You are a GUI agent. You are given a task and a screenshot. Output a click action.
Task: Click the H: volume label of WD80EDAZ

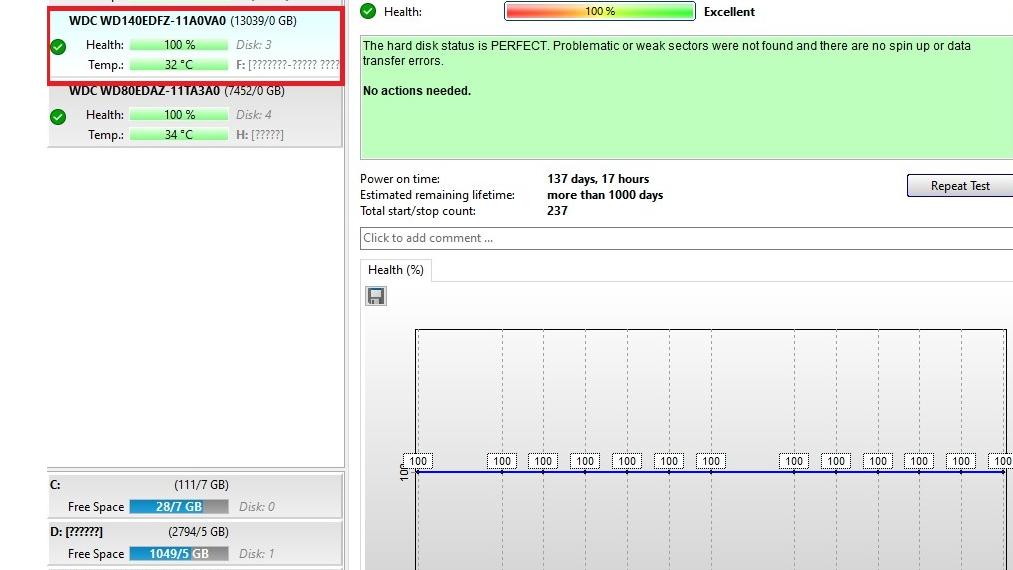click(260, 134)
